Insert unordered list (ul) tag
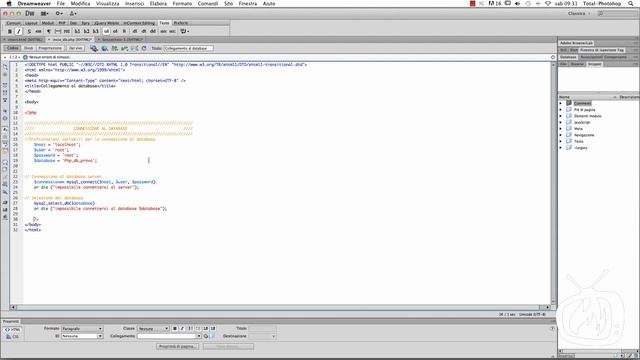Image resolution: width=640 pixels, height=360 pixels. (x=106, y=31)
